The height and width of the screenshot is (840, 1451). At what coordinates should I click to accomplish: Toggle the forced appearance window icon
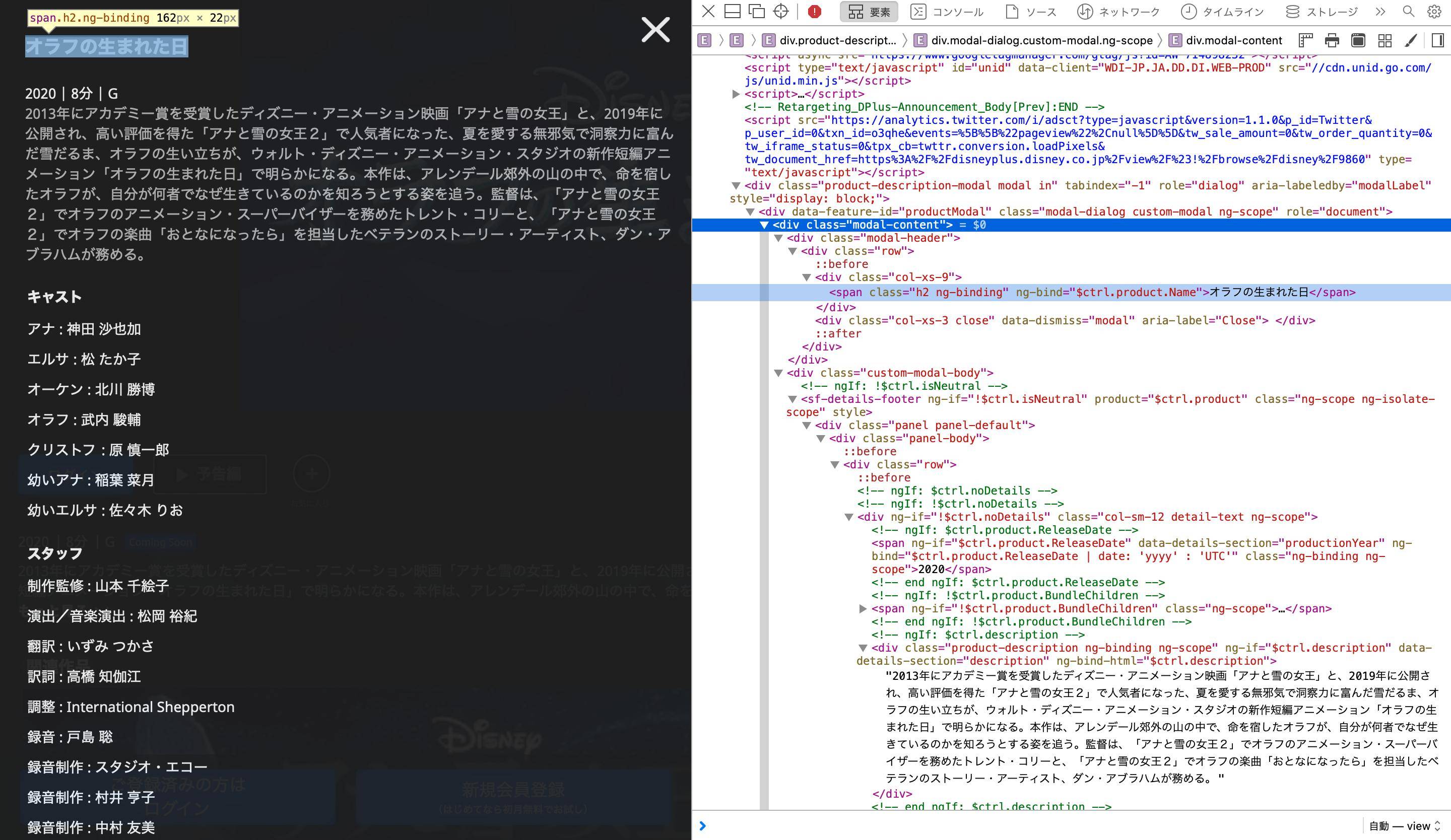[1358, 40]
